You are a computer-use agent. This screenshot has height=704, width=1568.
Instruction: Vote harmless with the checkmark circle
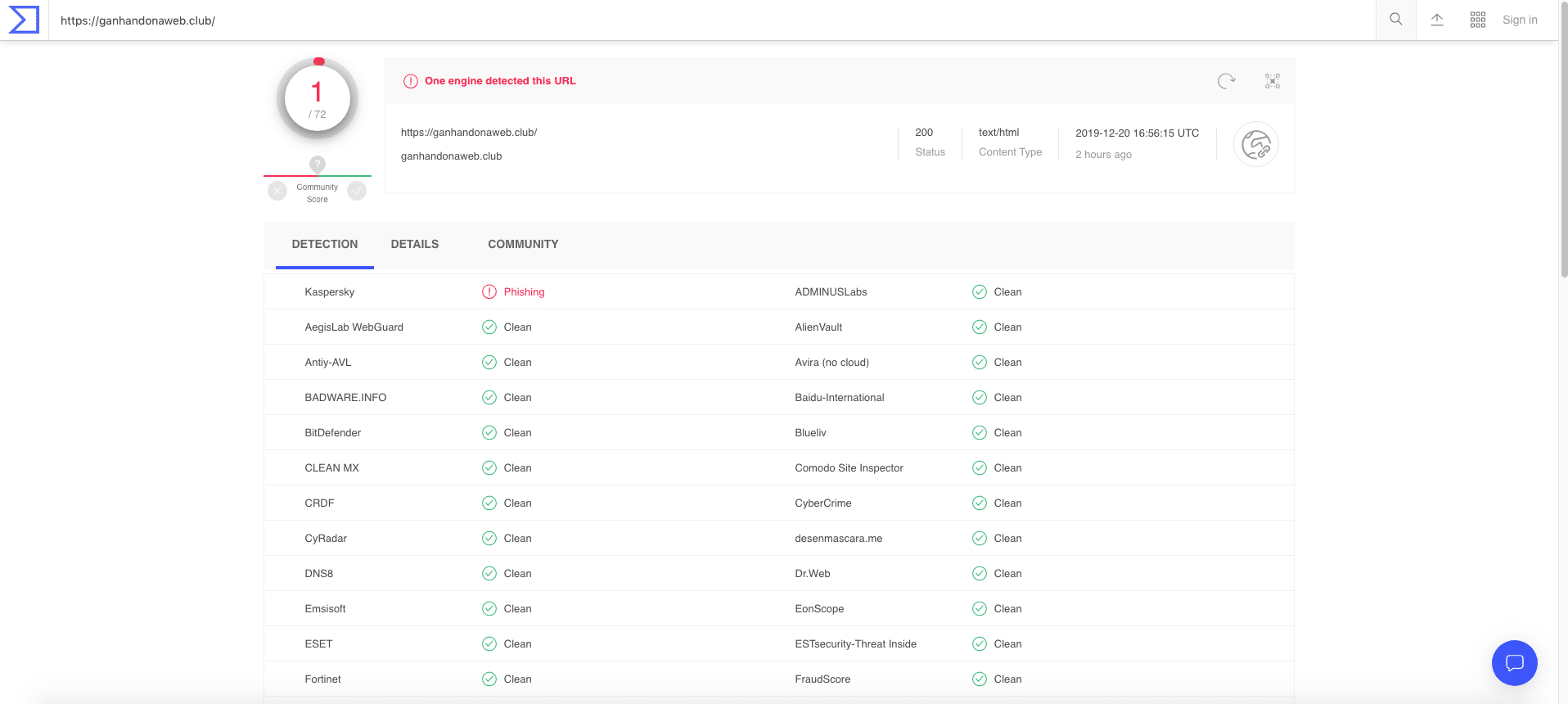pos(357,191)
